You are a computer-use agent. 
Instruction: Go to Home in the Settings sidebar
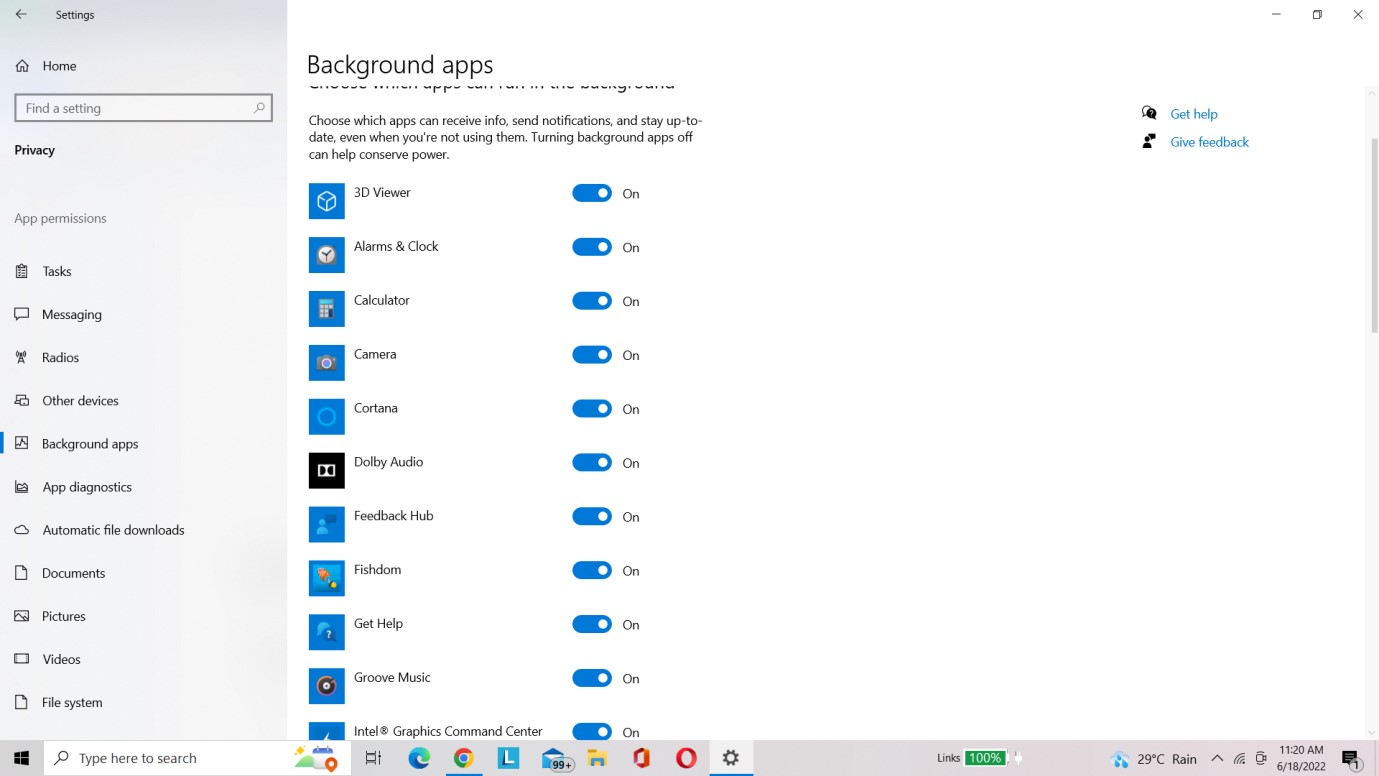click(x=60, y=66)
